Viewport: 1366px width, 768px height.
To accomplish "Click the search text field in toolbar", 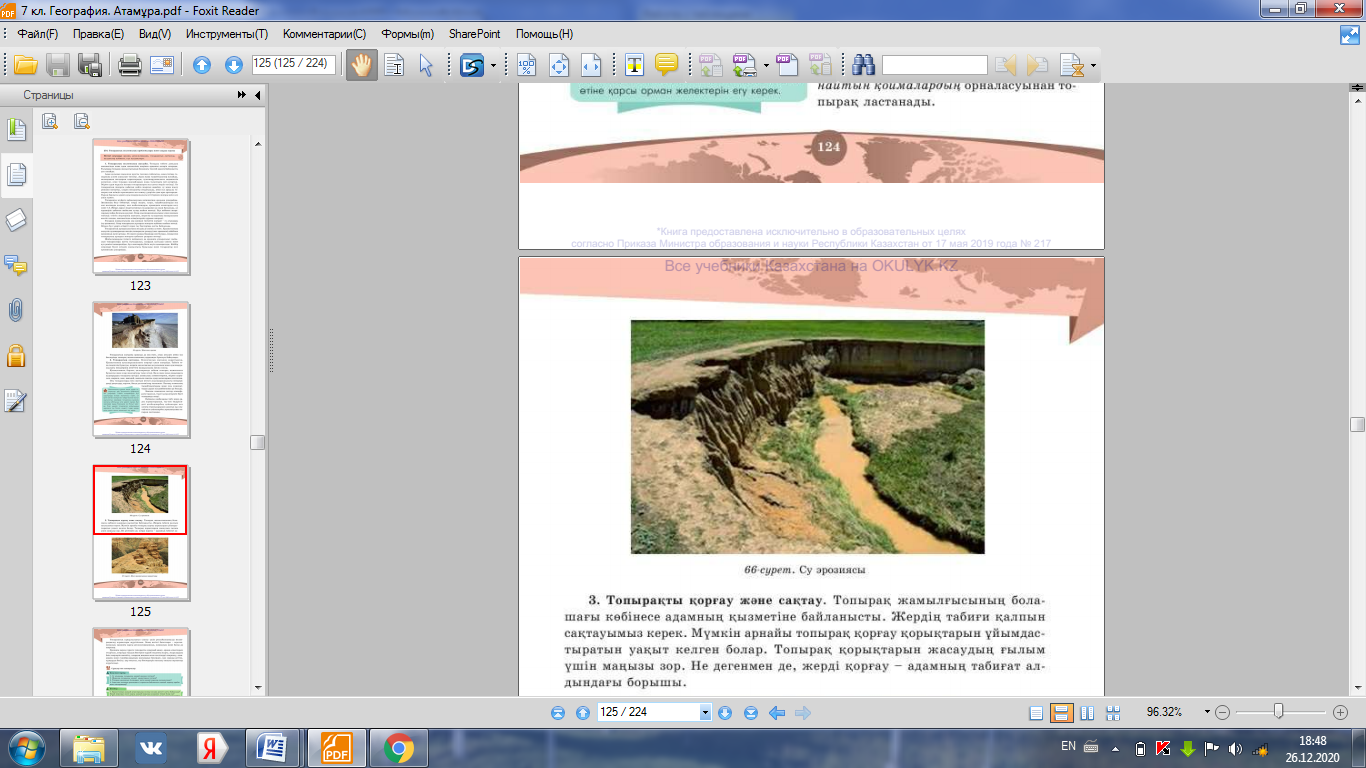I will coord(934,65).
